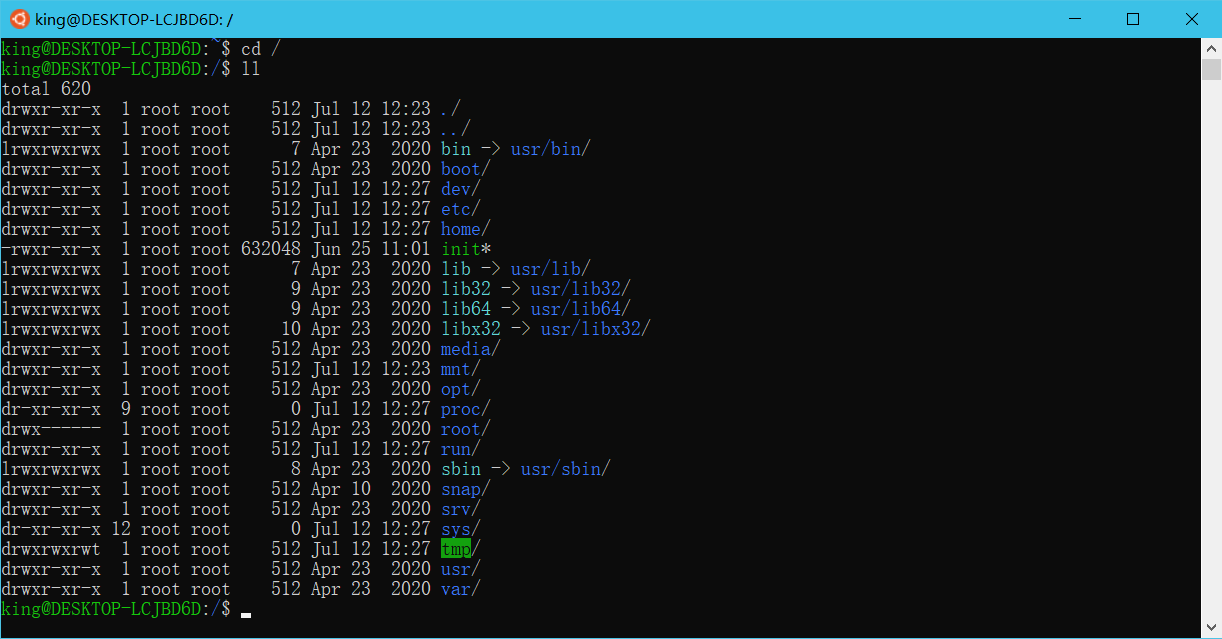Click the 'usr/lib64/' link target
The width and height of the screenshot is (1222, 639).
pos(581,309)
